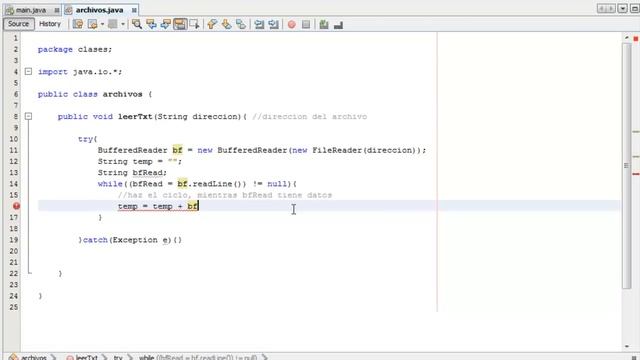Switch to Source view

tap(18, 24)
